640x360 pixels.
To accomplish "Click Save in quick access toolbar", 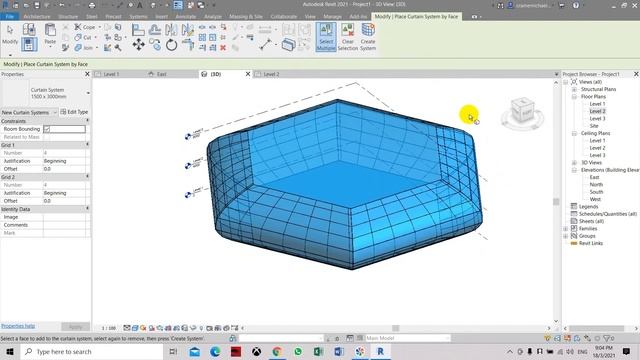I will (36, 5).
